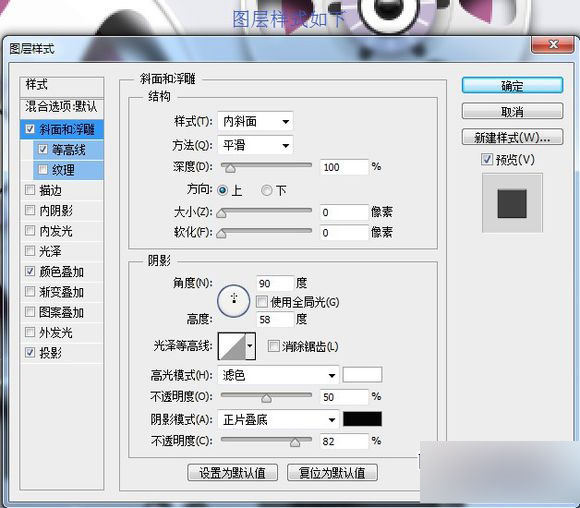This screenshot has width=580, height=508.
Task: Click the 高度 field showing 58
Action: [275, 319]
